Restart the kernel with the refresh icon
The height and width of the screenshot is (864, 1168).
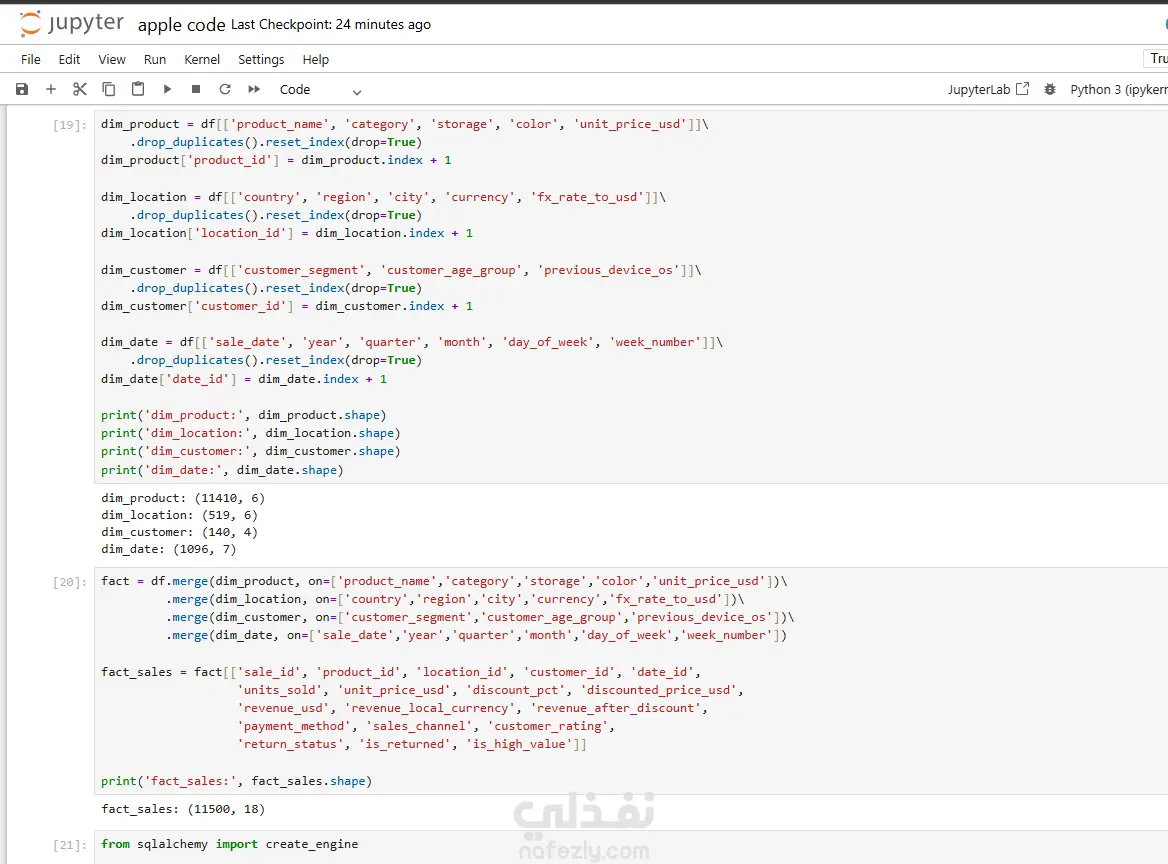click(x=225, y=89)
